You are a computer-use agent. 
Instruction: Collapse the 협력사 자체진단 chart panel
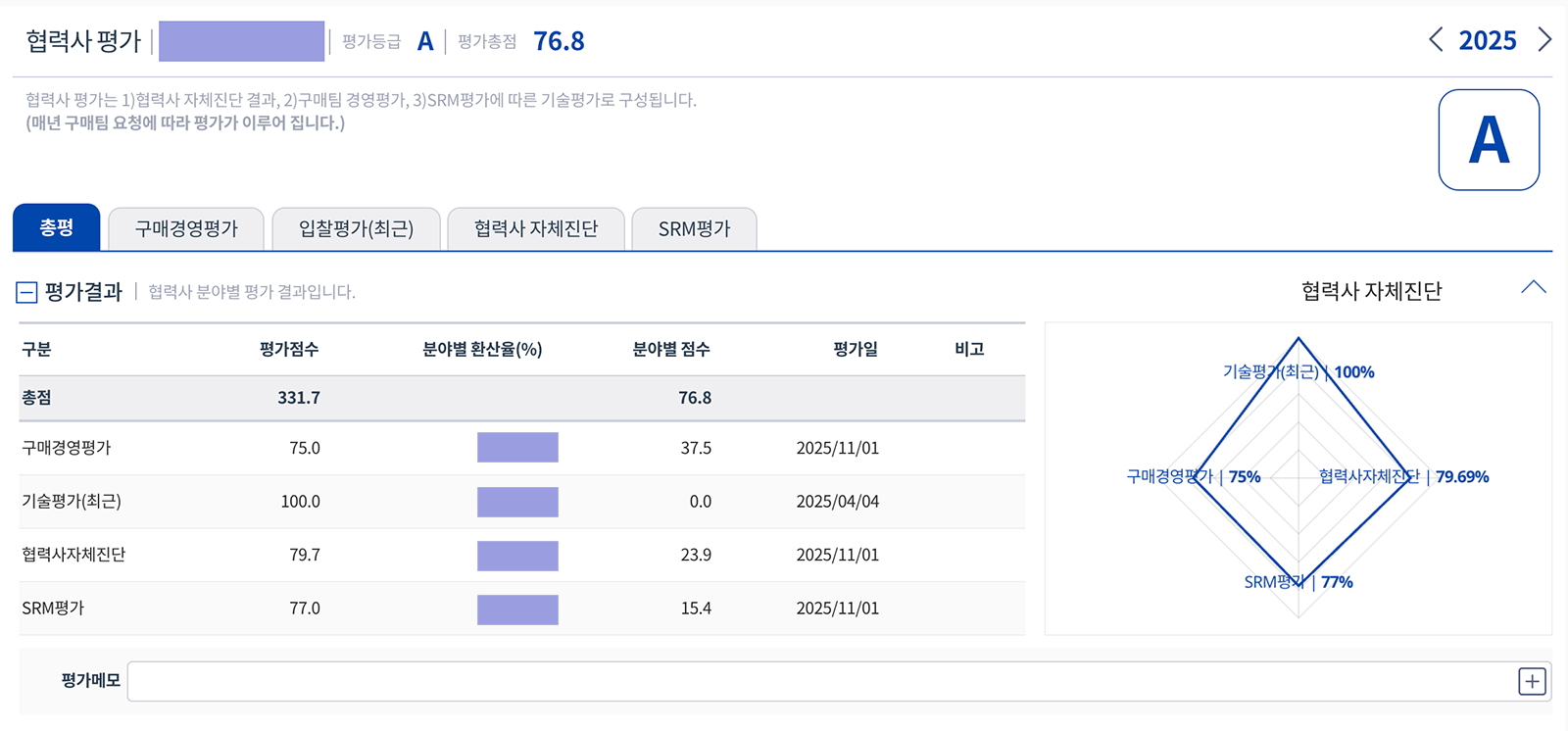1533,288
